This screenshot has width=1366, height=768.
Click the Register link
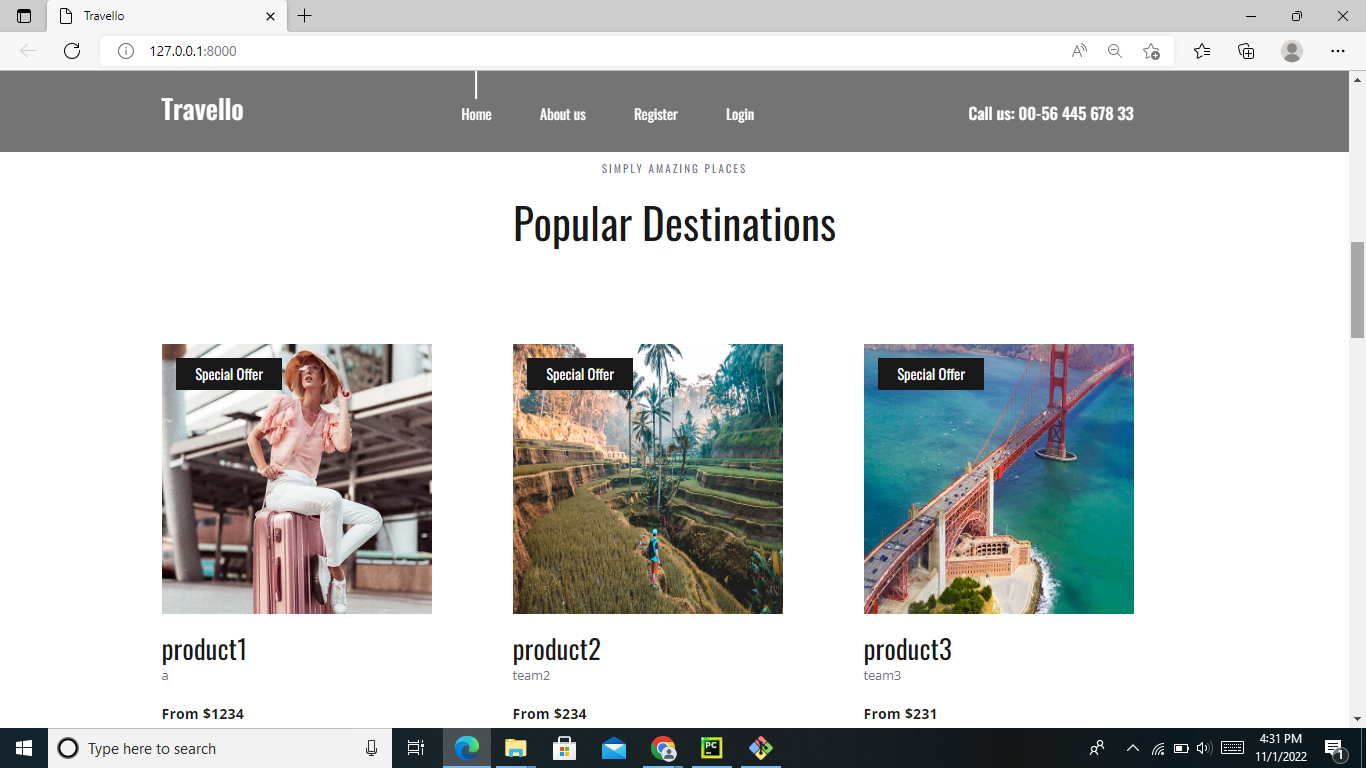[655, 114]
